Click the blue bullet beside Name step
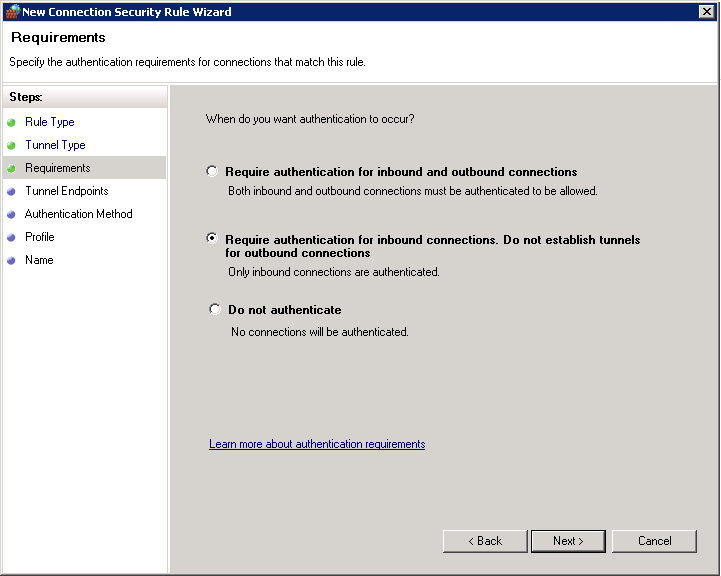 click(11, 260)
